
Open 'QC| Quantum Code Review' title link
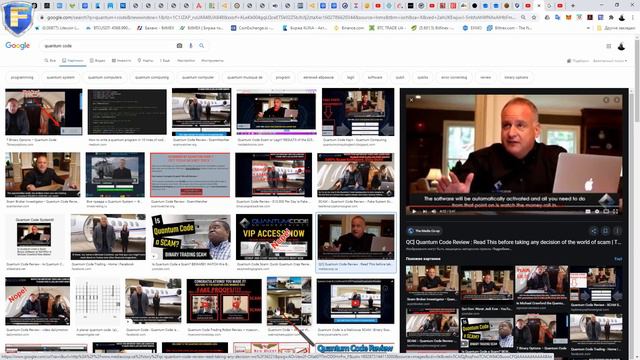click(x=513, y=242)
